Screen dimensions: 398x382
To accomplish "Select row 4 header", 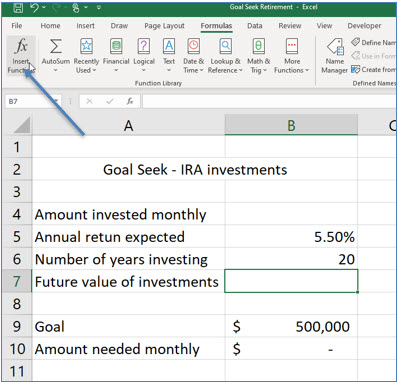I will (17, 214).
